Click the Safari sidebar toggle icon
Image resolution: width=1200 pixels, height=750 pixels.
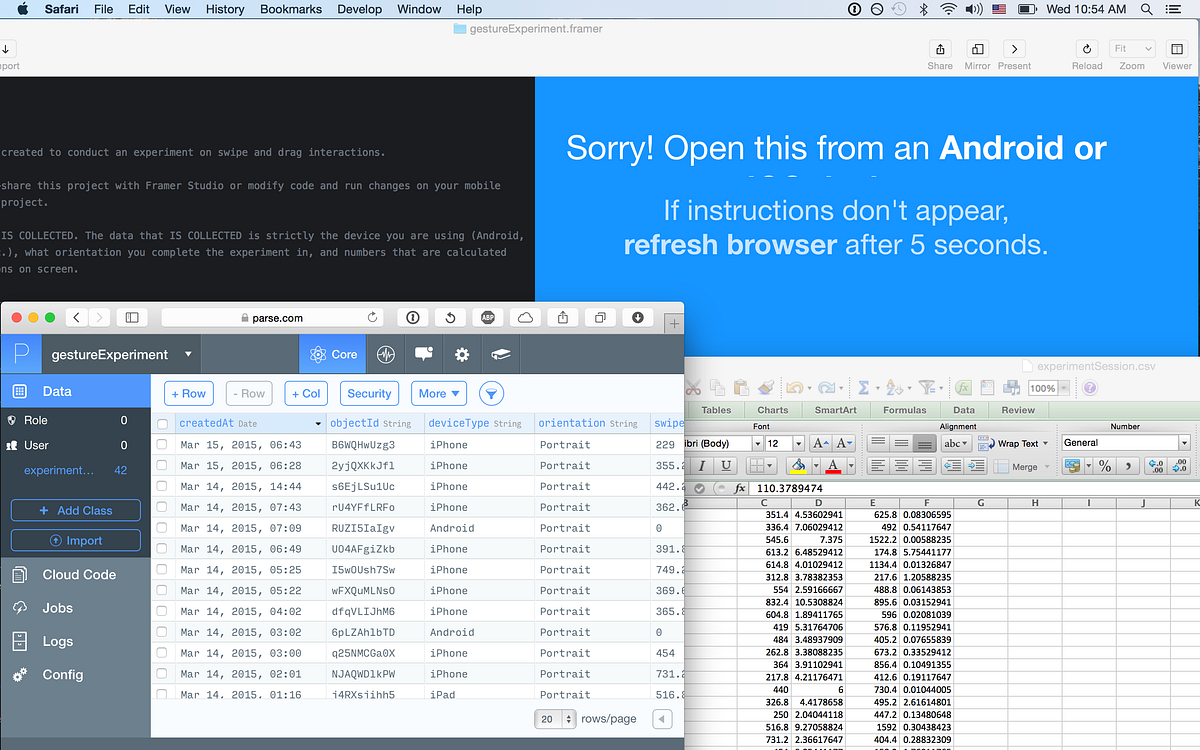(132, 317)
